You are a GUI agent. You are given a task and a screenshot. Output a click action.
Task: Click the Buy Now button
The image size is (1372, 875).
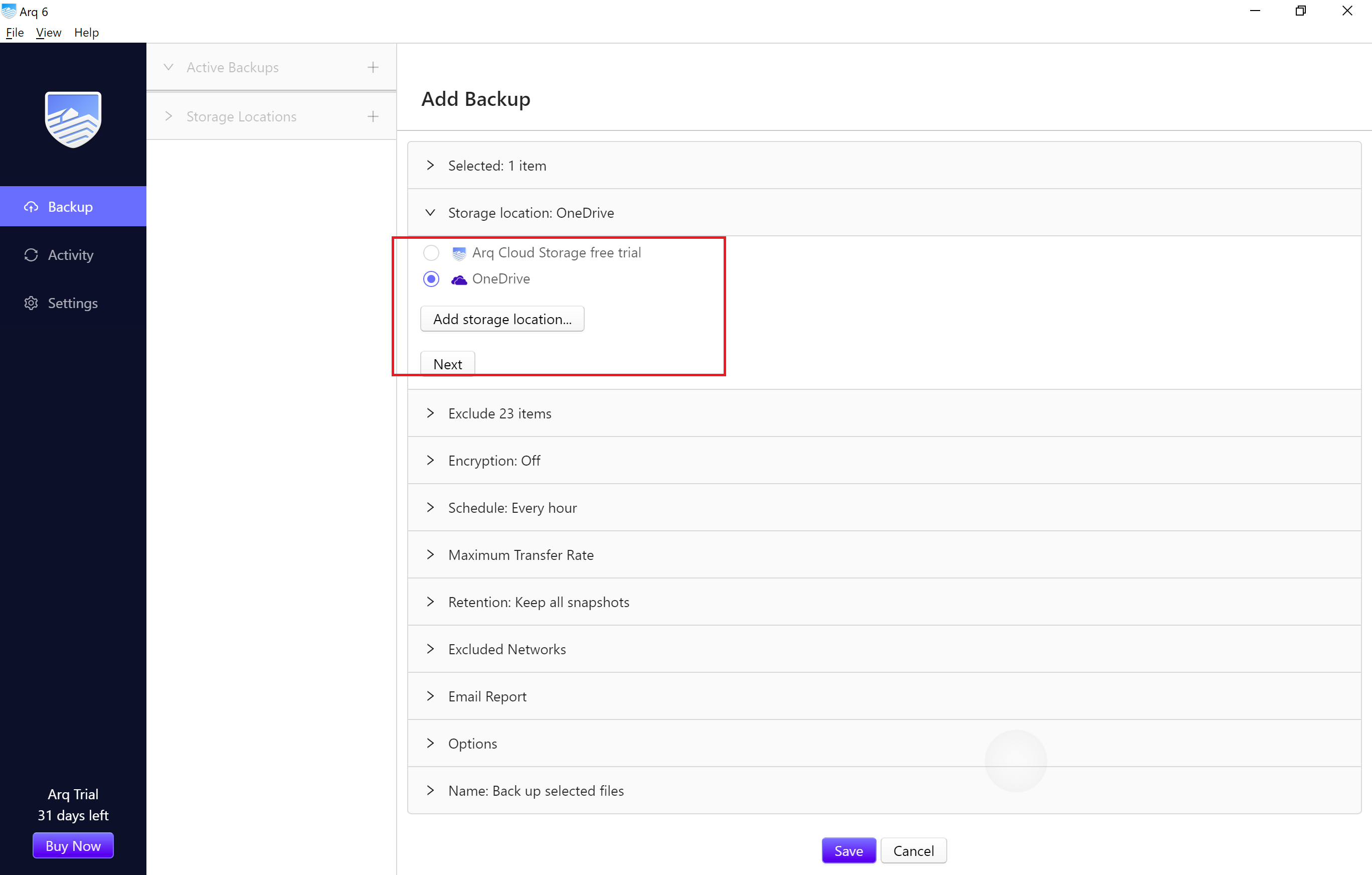pos(73,845)
